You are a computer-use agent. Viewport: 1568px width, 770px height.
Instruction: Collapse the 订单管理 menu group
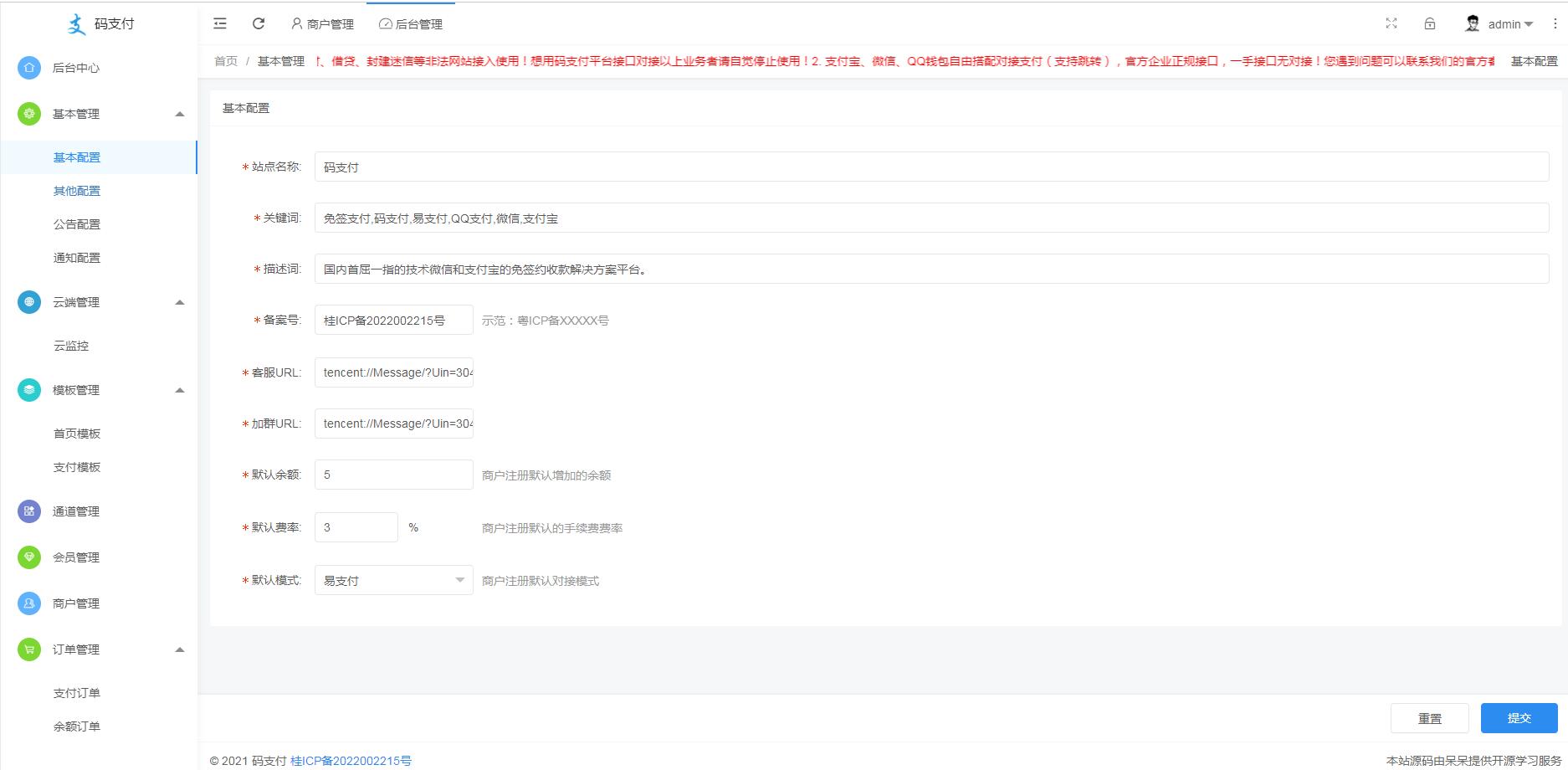179,649
